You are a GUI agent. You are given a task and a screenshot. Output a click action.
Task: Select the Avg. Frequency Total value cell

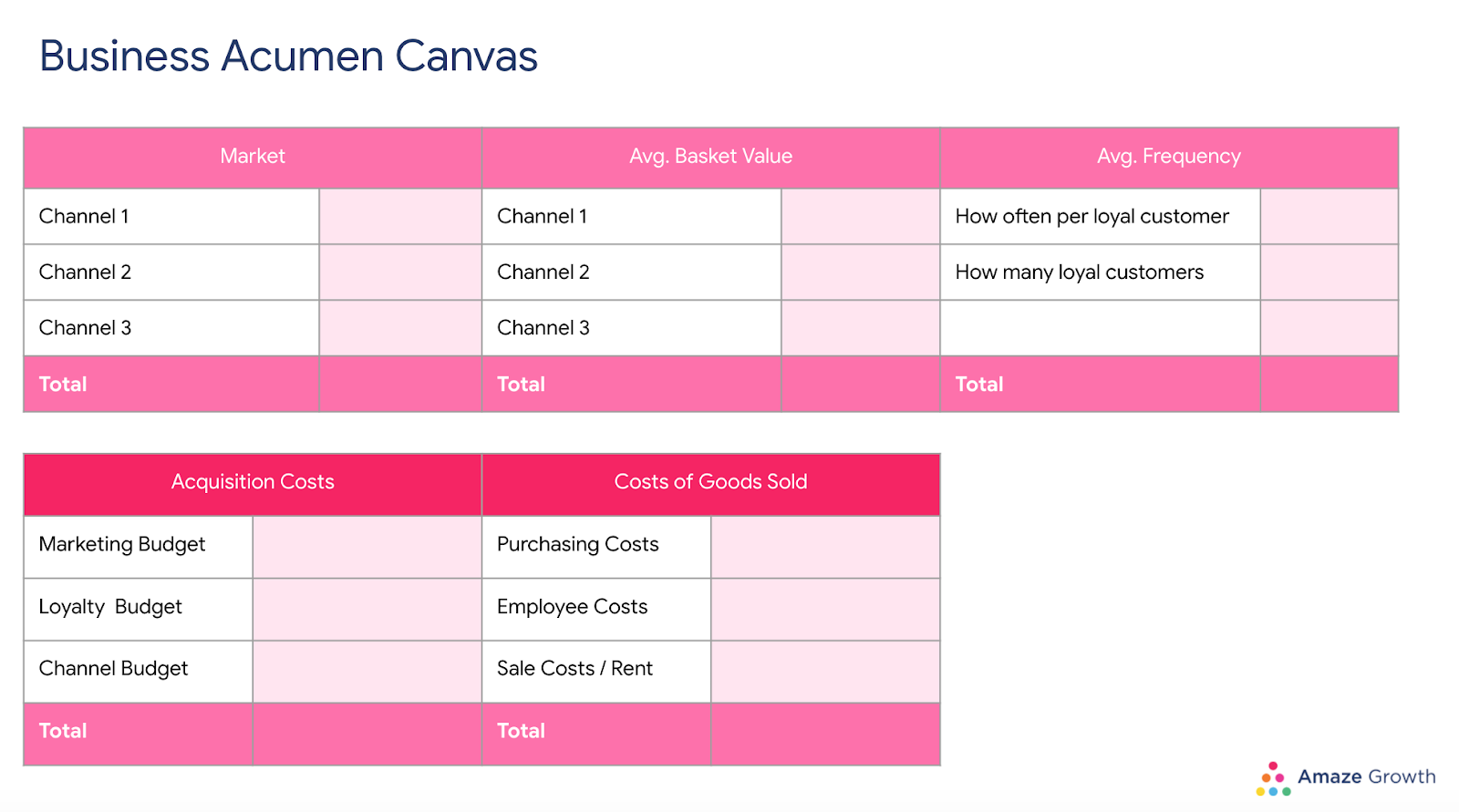pyautogui.click(x=1330, y=385)
